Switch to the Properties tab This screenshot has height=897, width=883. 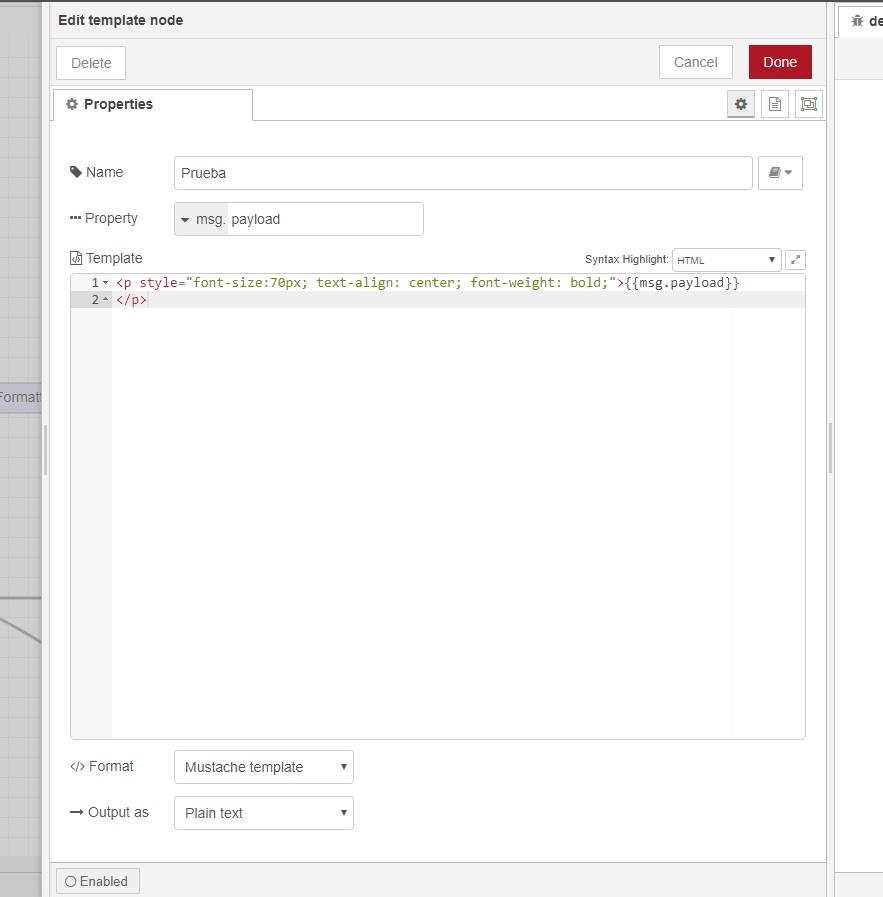[152, 105]
